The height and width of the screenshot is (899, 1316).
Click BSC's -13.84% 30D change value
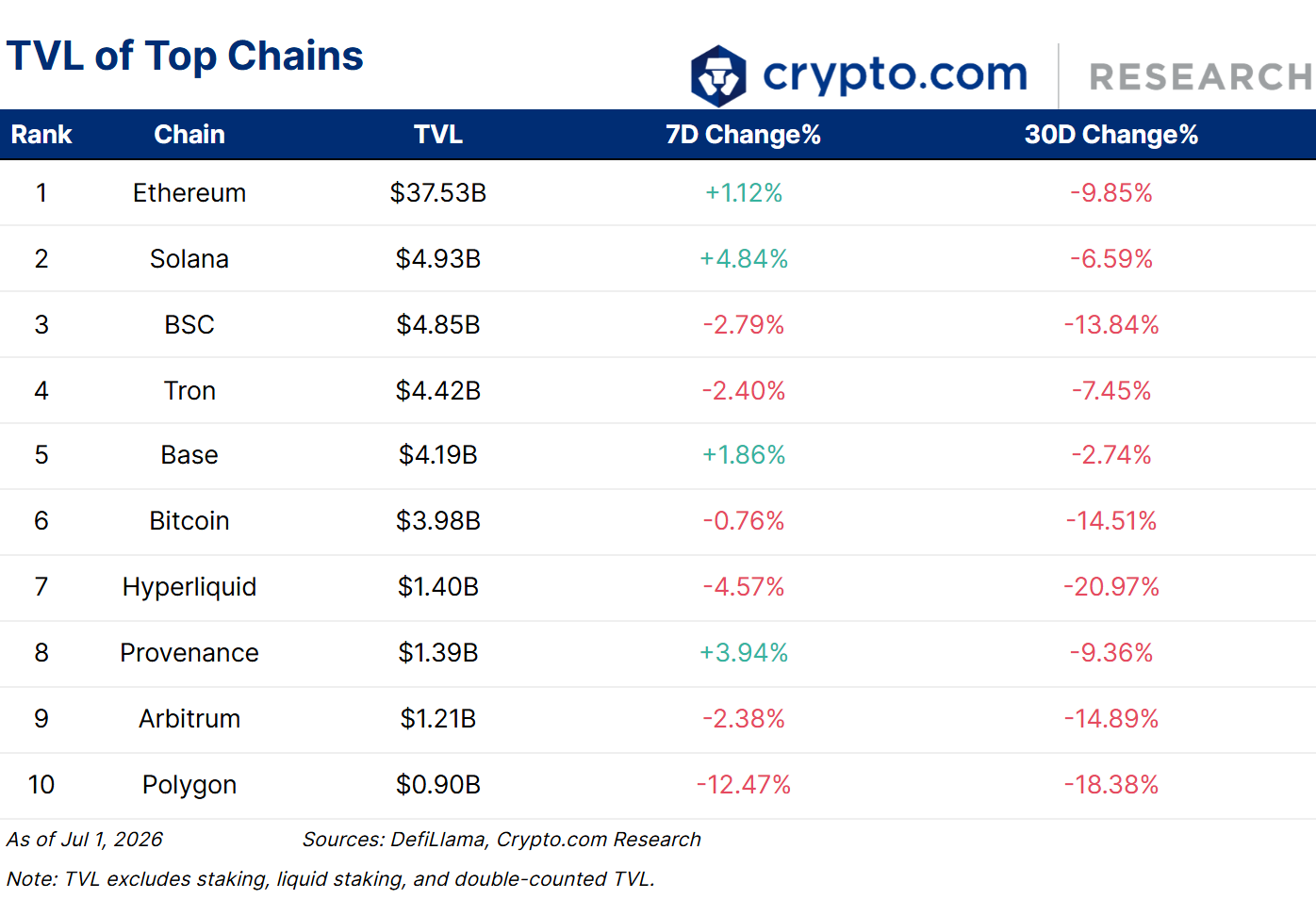1111,325
